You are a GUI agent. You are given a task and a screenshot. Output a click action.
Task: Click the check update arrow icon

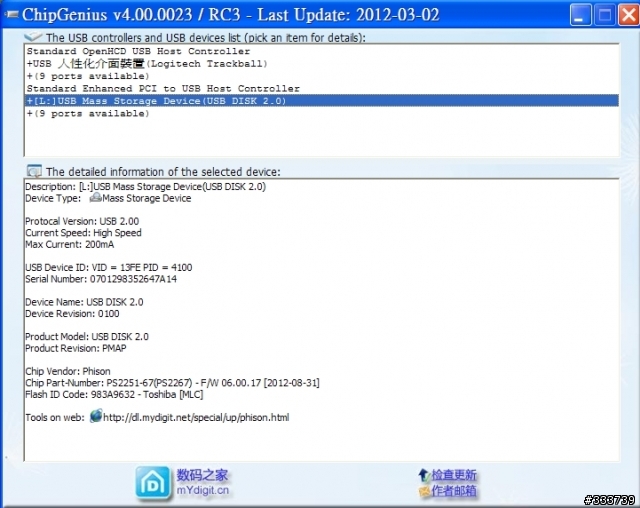[x=424, y=475]
